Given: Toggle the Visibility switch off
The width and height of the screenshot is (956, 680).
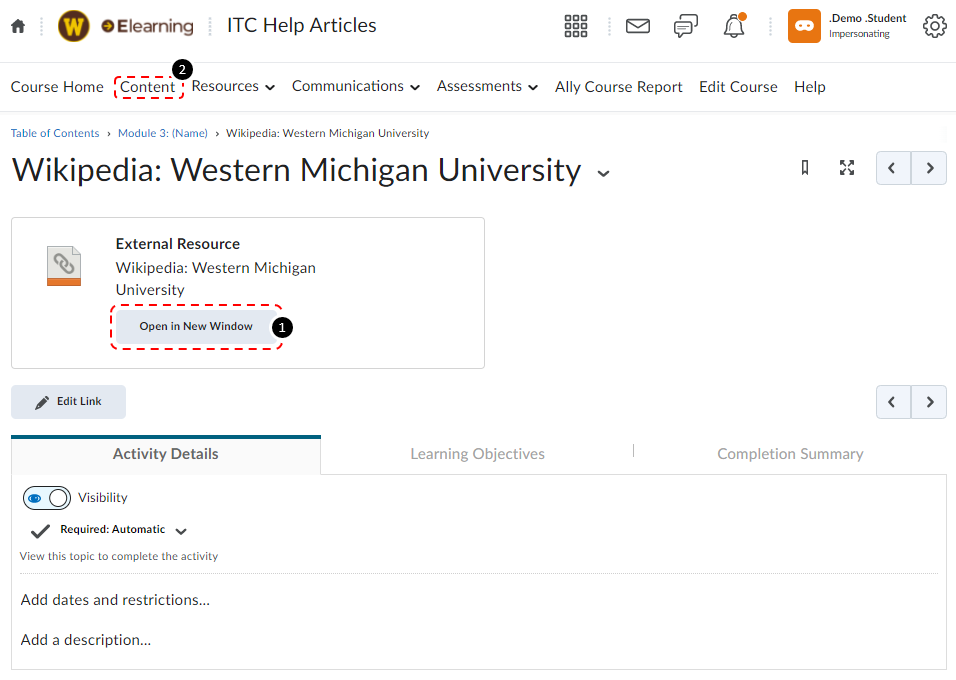Looking at the screenshot, I should [x=46, y=497].
